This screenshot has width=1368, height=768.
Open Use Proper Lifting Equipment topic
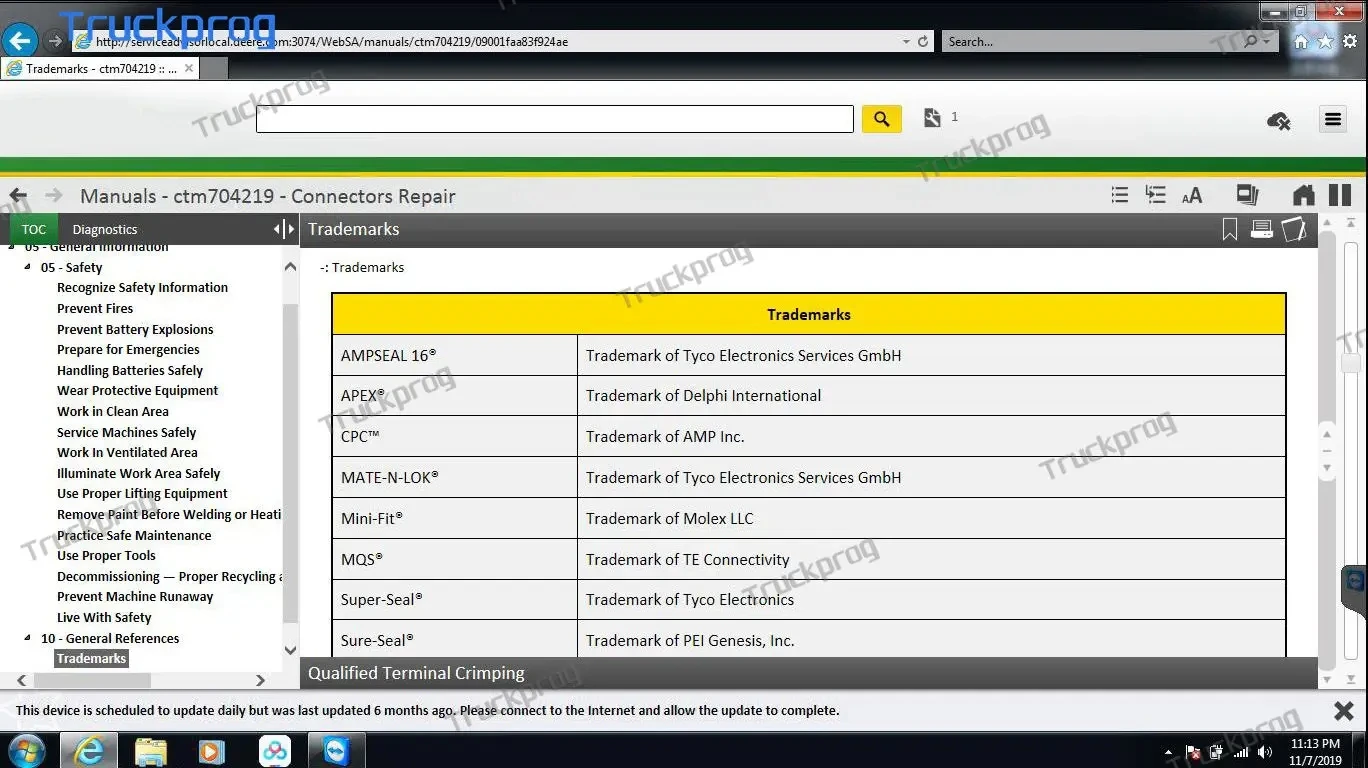[x=142, y=493]
